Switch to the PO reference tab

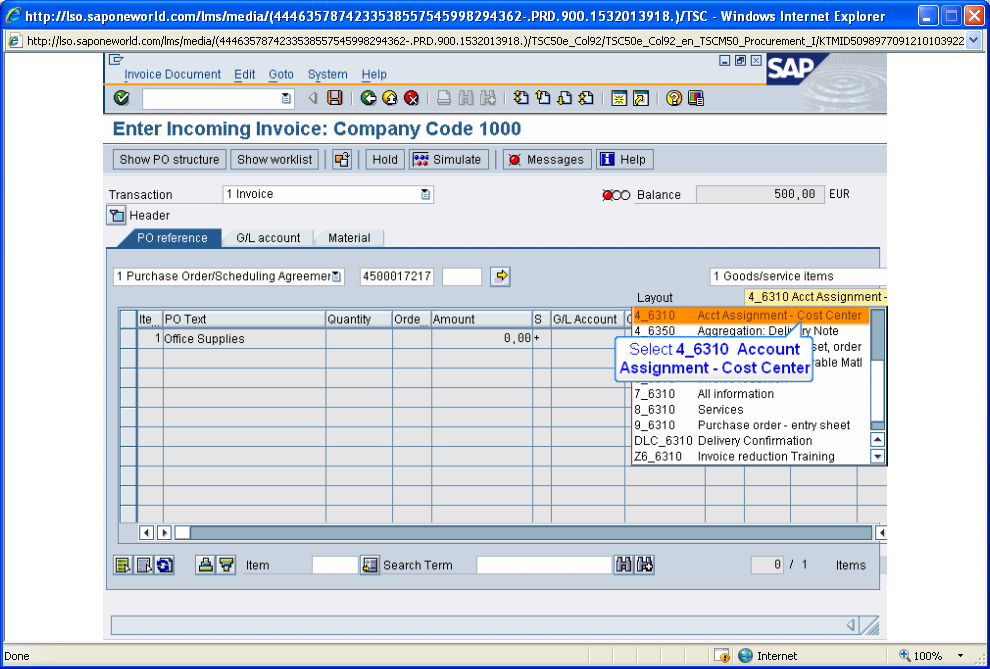click(x=172, y=238)
